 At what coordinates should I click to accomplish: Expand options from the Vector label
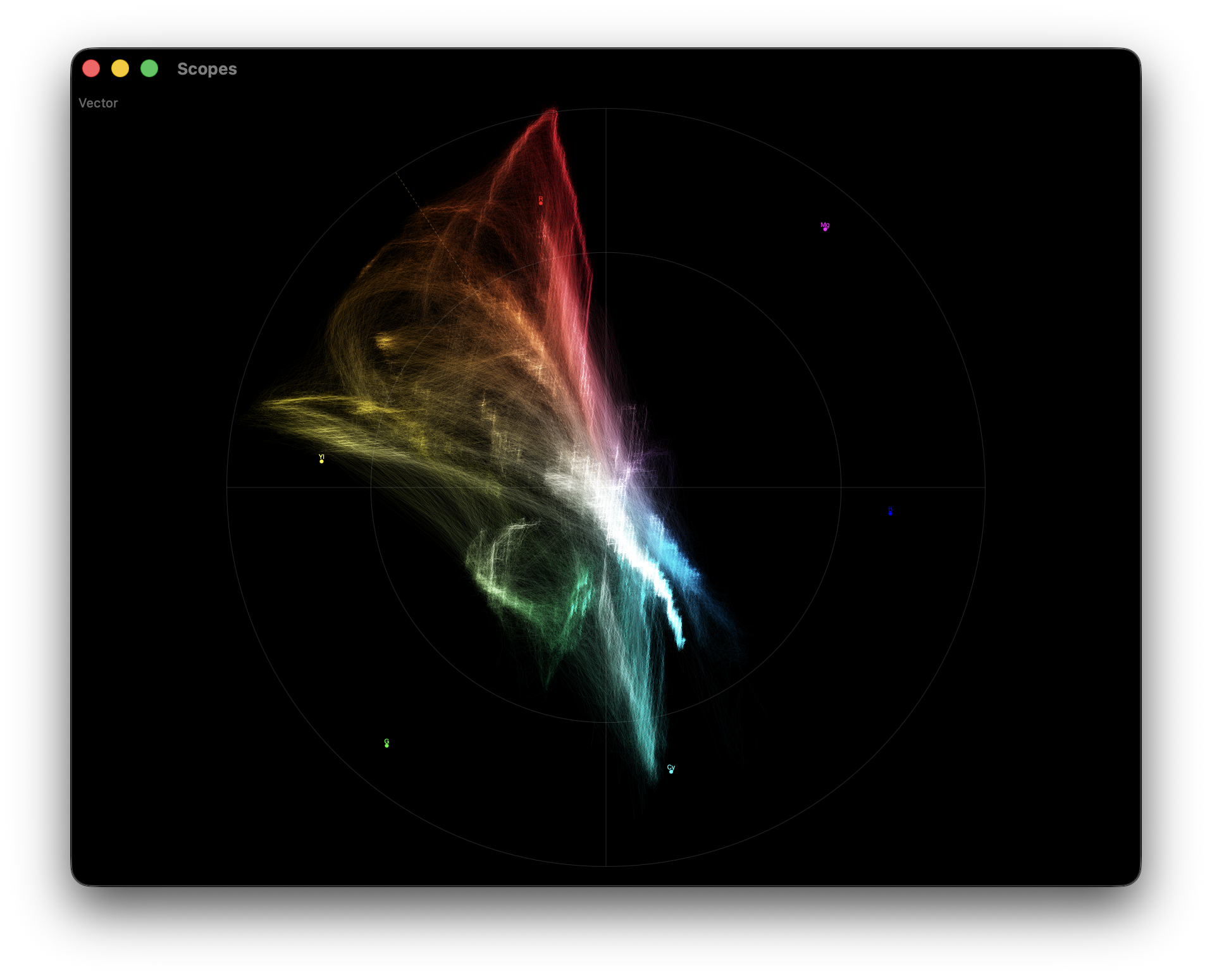pyautogui.click(x=99, y=102)
